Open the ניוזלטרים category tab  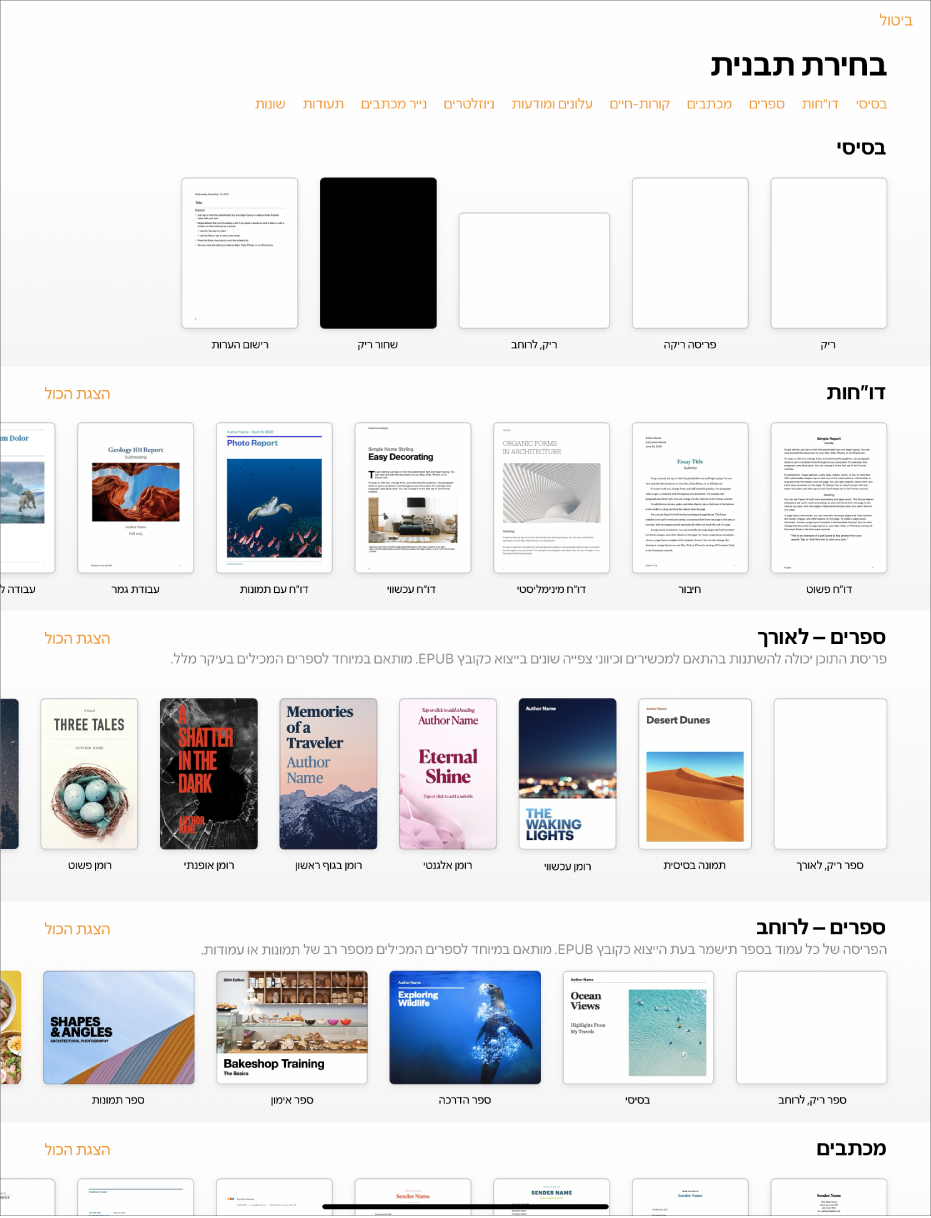[x=469, y=104]
